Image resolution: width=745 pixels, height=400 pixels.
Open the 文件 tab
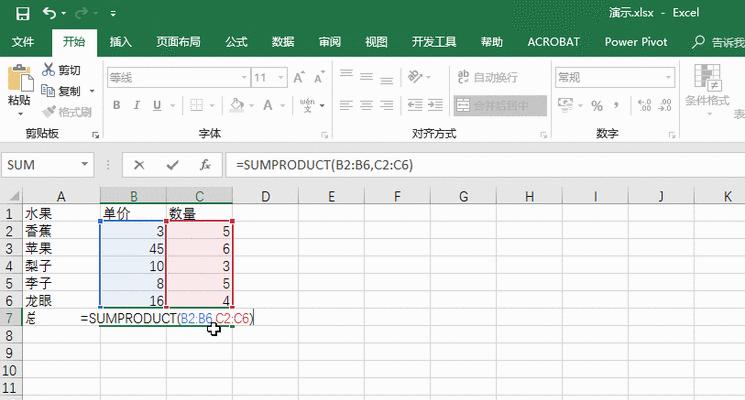(23, 42)
